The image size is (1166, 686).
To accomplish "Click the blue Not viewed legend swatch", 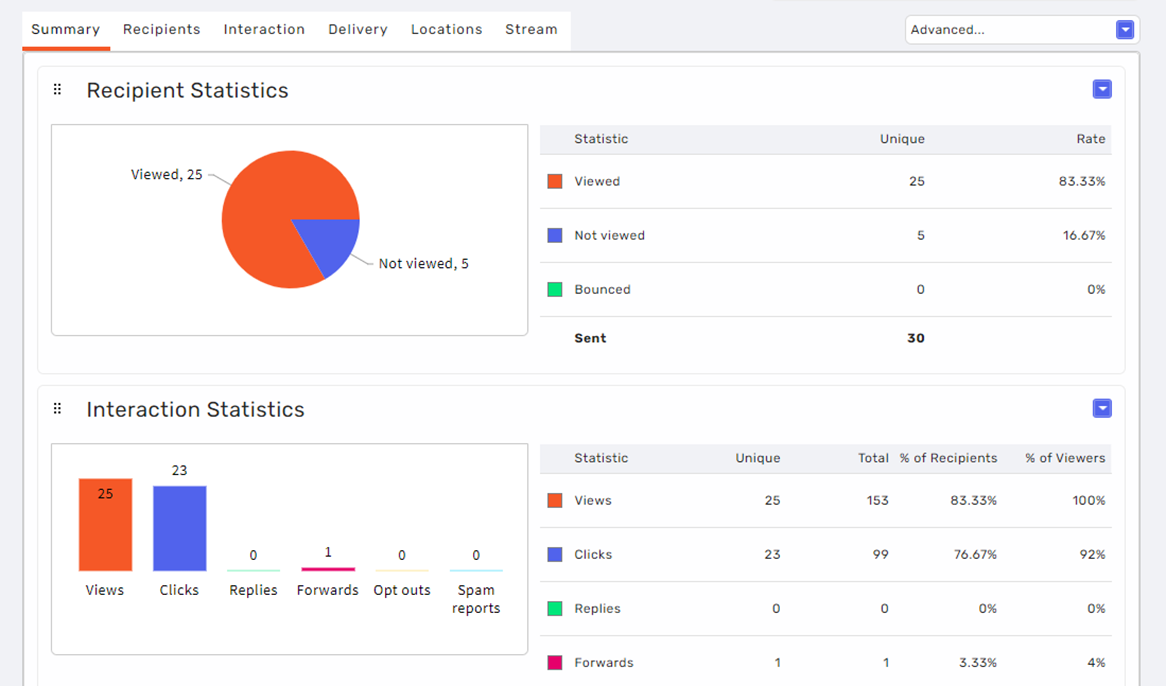I will coord(555,236).
